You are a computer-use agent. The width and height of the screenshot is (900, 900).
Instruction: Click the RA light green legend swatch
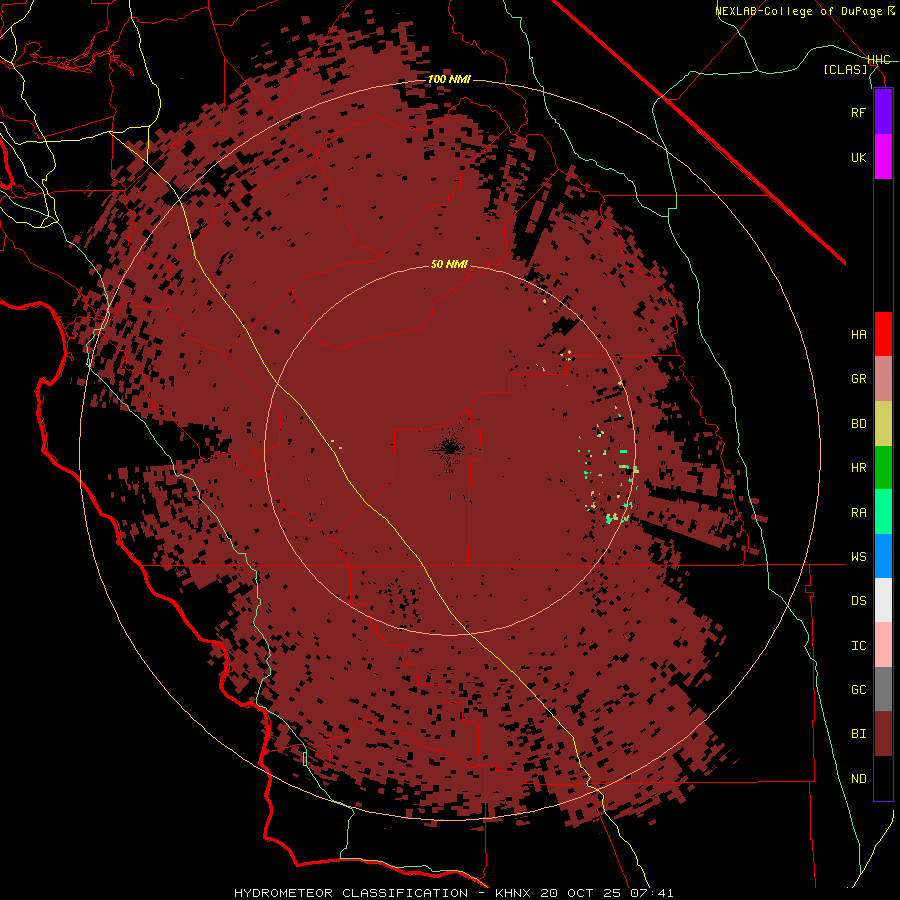pos(883,512)
